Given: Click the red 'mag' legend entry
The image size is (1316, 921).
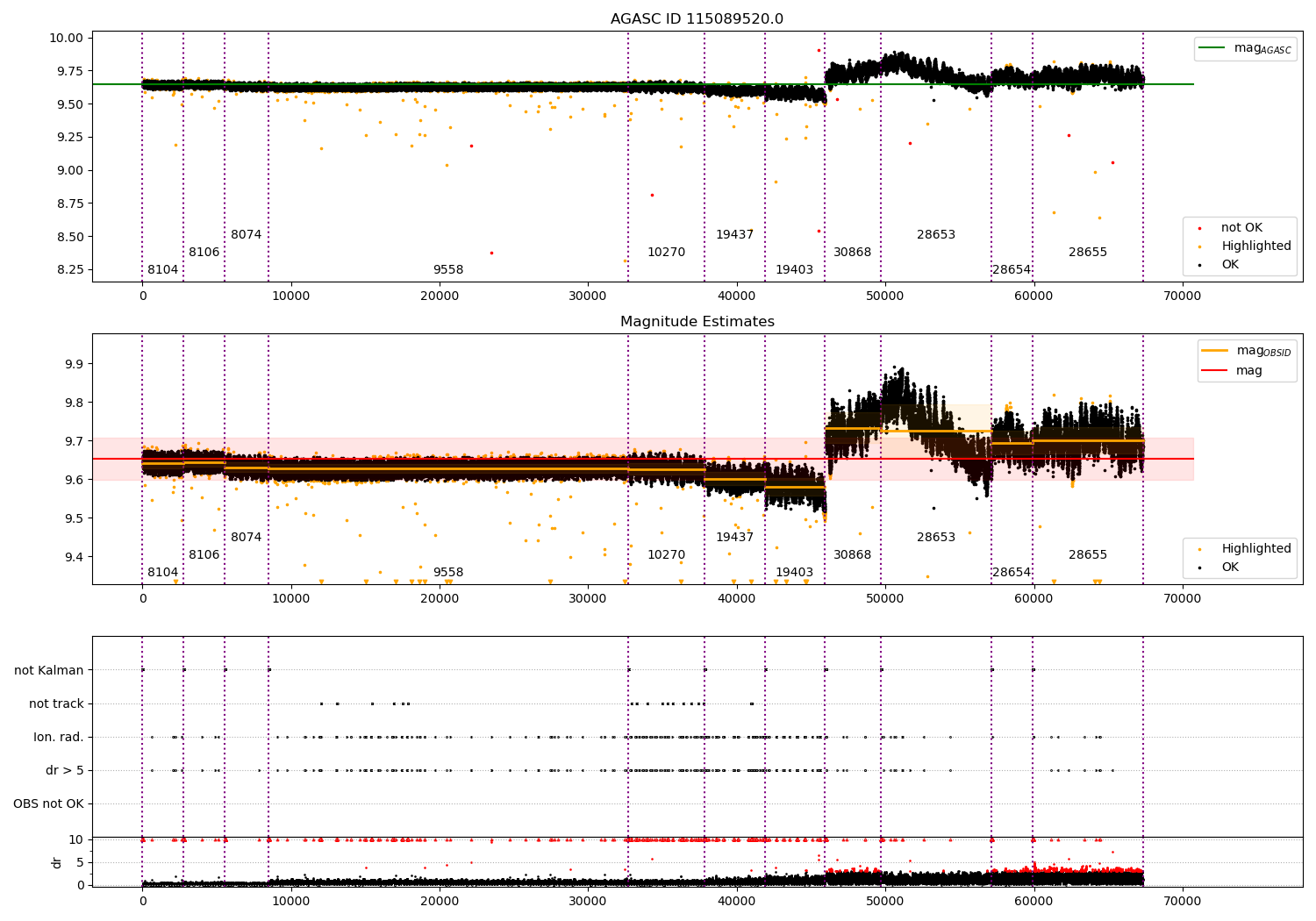Looking at the screenshot, I should coord(1233,371).
